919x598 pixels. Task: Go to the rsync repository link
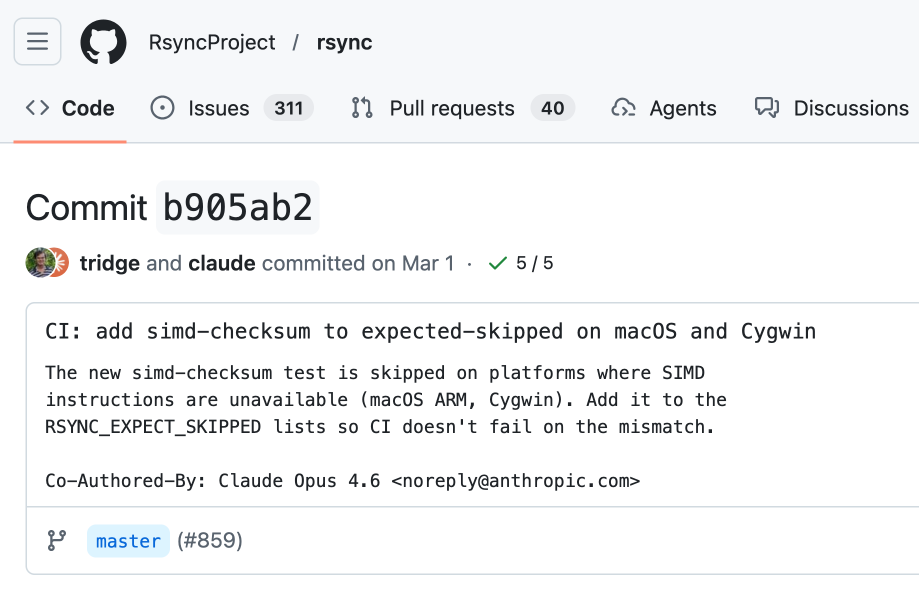pyautogui.click(x=344, y=43)
